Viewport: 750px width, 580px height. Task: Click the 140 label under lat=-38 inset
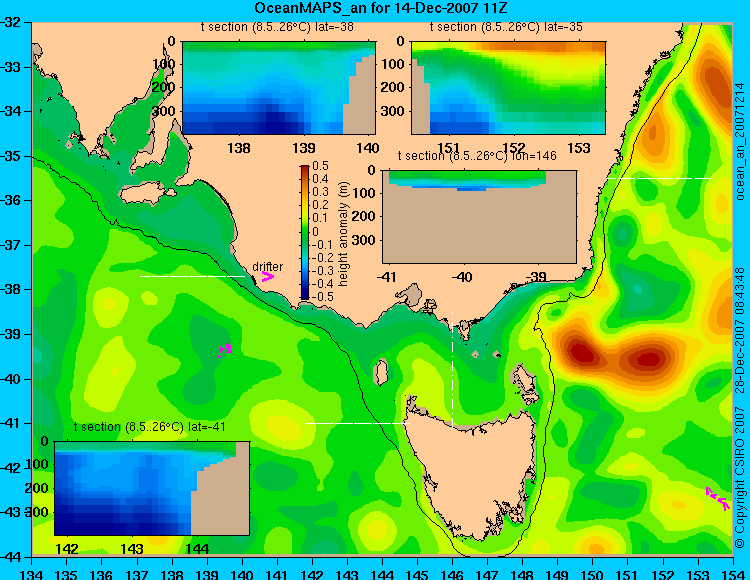[x=368, y=148]
